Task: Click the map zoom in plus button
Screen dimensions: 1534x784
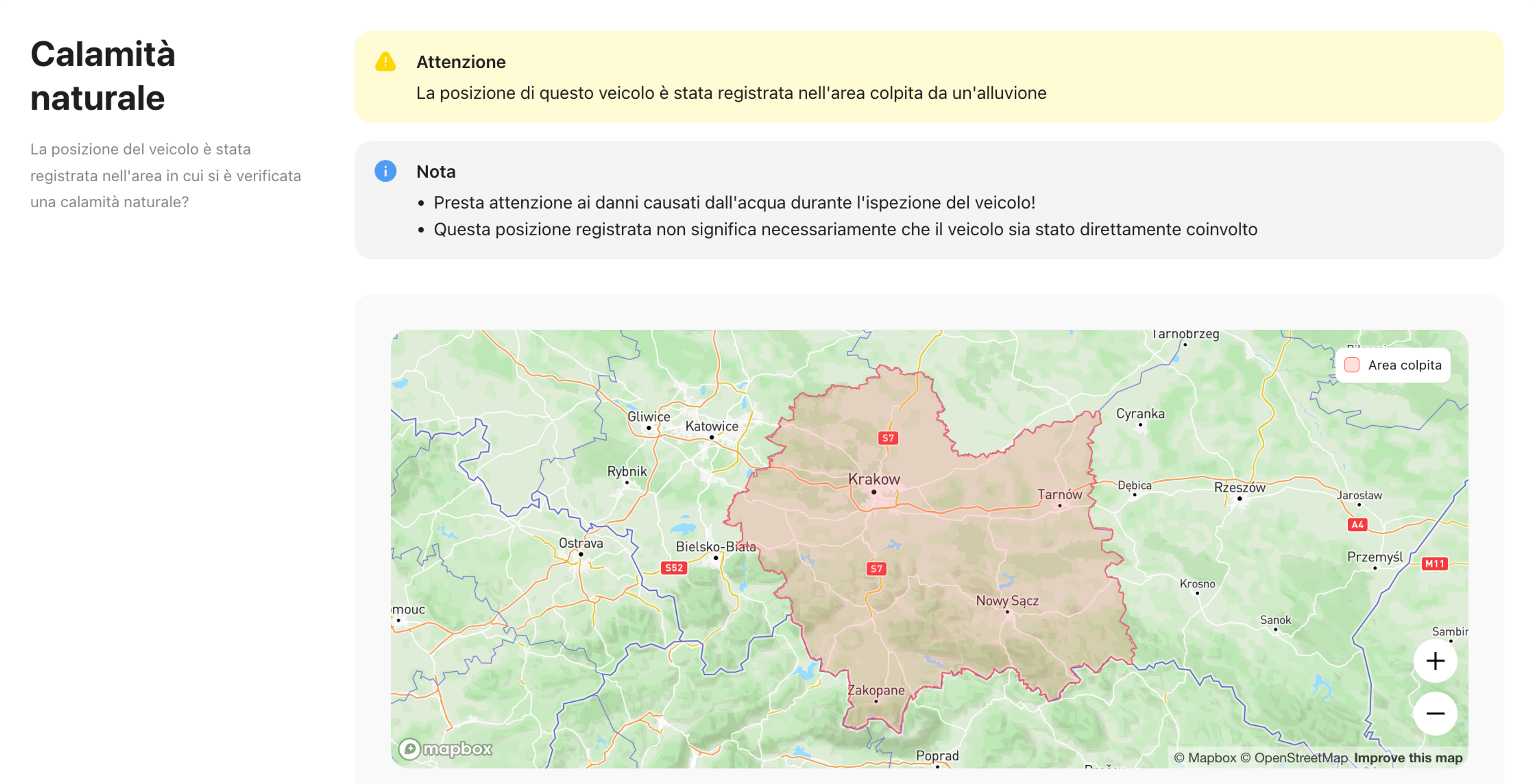Action: tap(1435, 661)
